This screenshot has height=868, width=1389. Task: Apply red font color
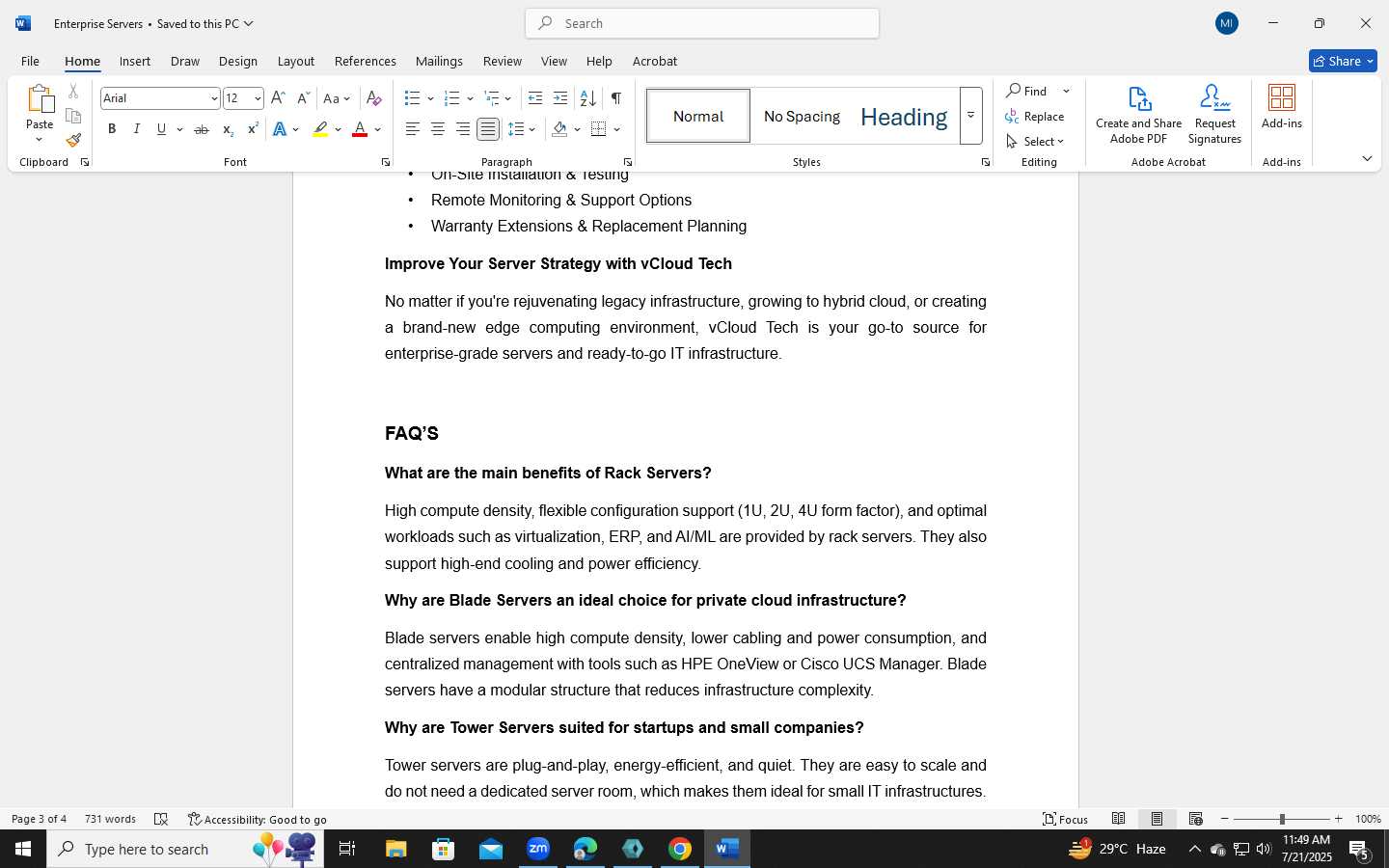pos(360,129)
